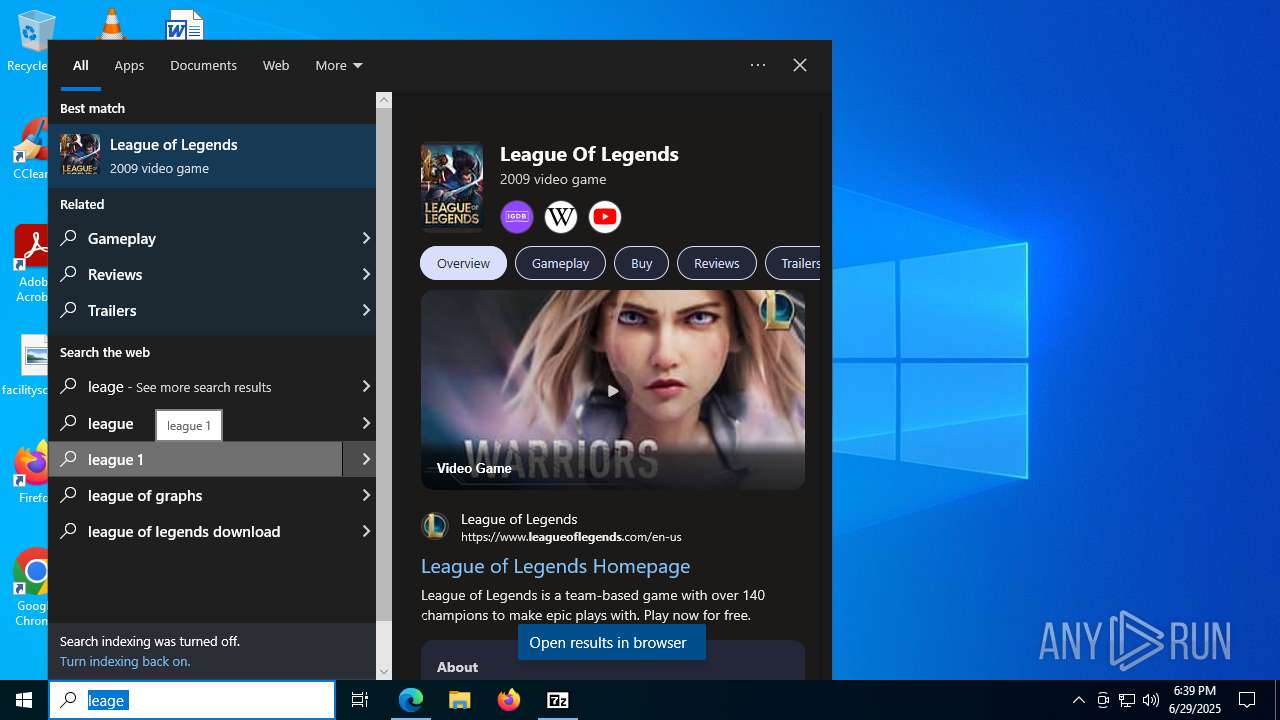Open the More dropdown in search tabs
Screen dimensions: 1280x720
point(339,65)
